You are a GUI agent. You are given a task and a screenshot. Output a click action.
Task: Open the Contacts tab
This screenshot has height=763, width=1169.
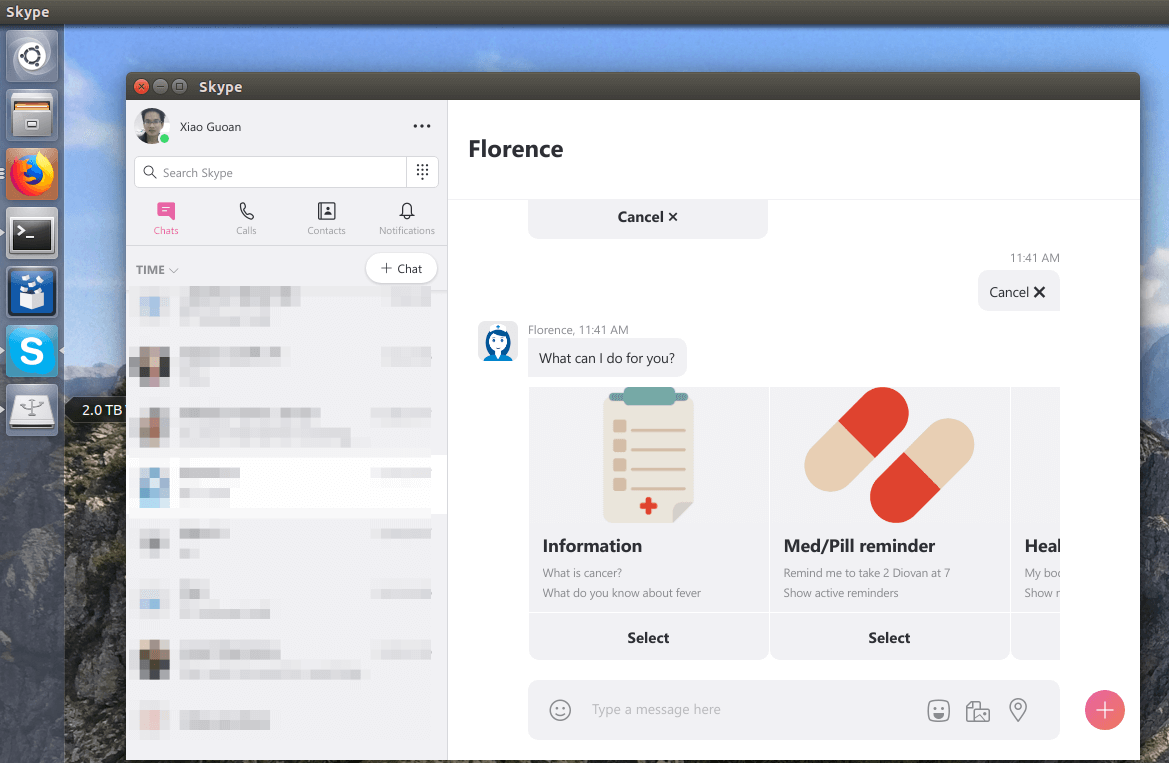326,218
